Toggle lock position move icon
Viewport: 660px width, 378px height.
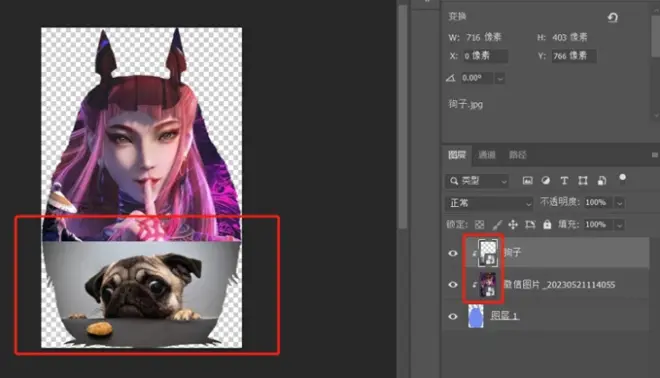513,224
